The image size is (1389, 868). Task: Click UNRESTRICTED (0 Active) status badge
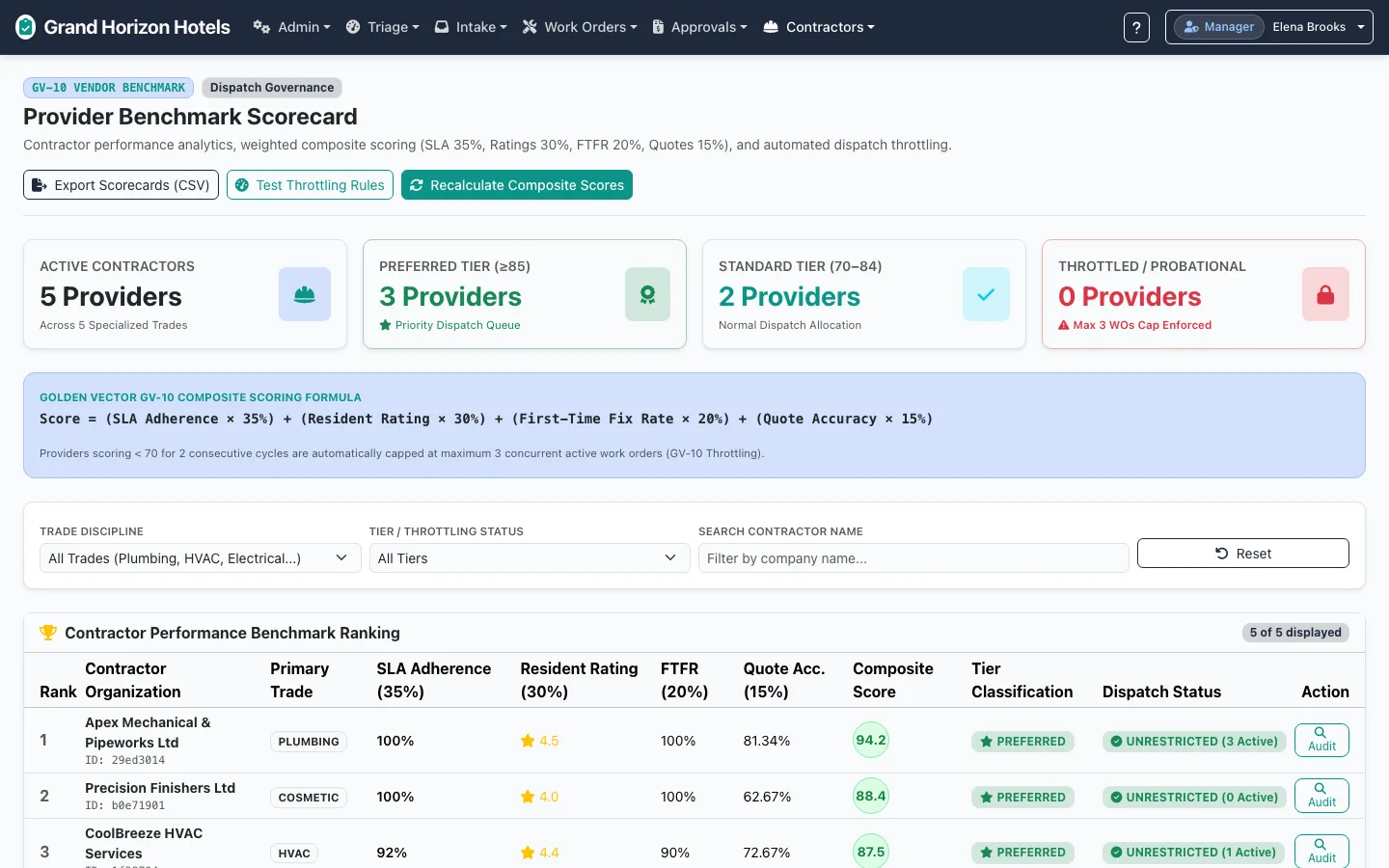coord(1194,798)
